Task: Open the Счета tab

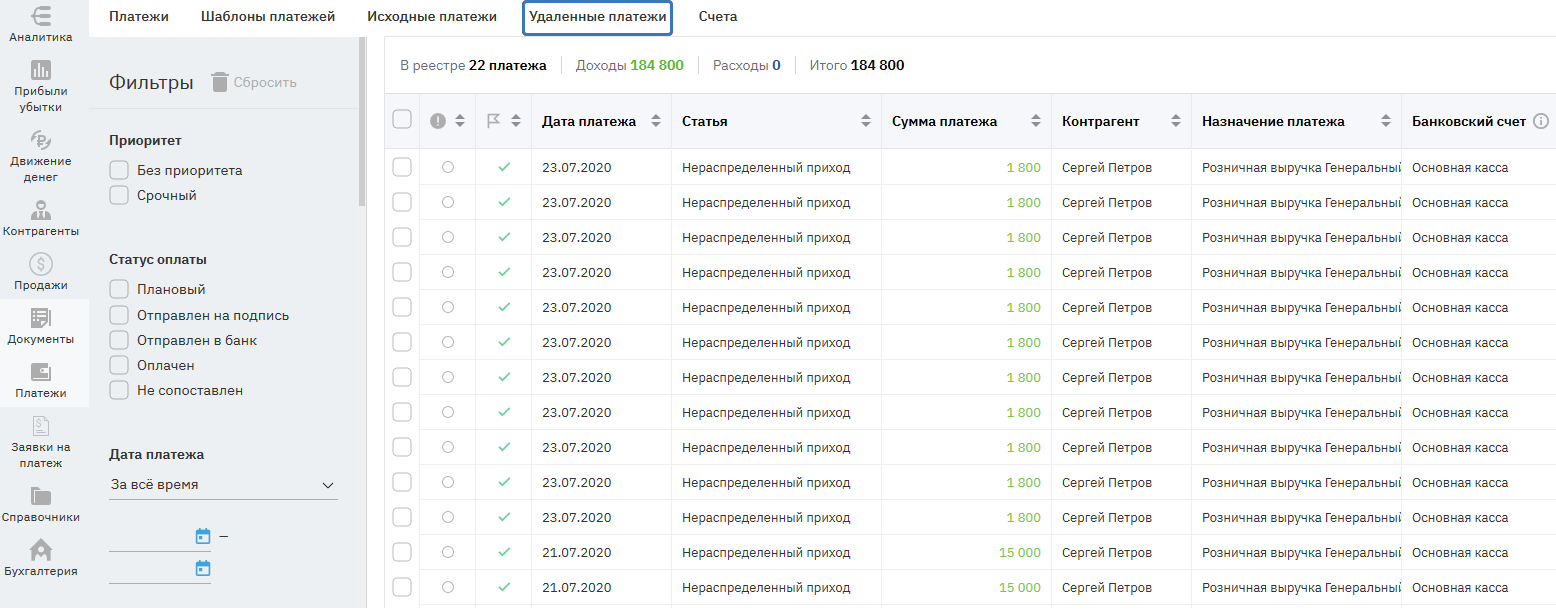Action: pyautogui.click(x=718, y=17)
